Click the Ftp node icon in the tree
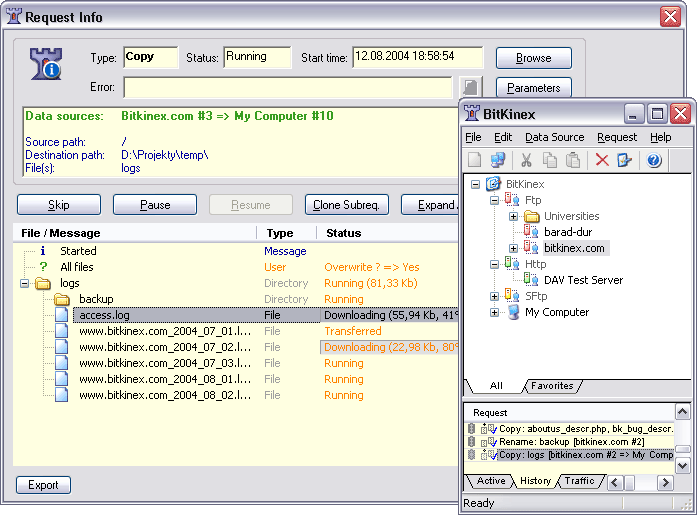The width and height of the screenshot is (697, 515). click(x=512, y=200)
